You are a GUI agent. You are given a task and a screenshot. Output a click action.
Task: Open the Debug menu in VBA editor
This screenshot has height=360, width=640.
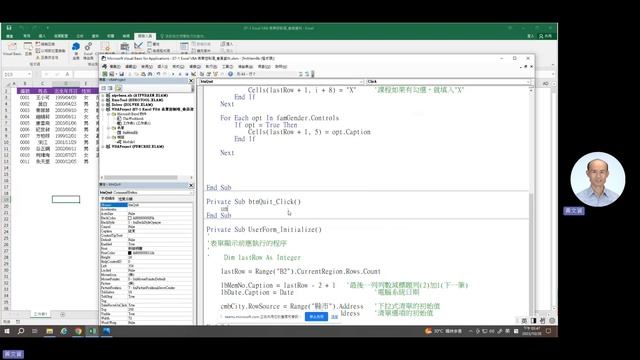tap(195, 67)
